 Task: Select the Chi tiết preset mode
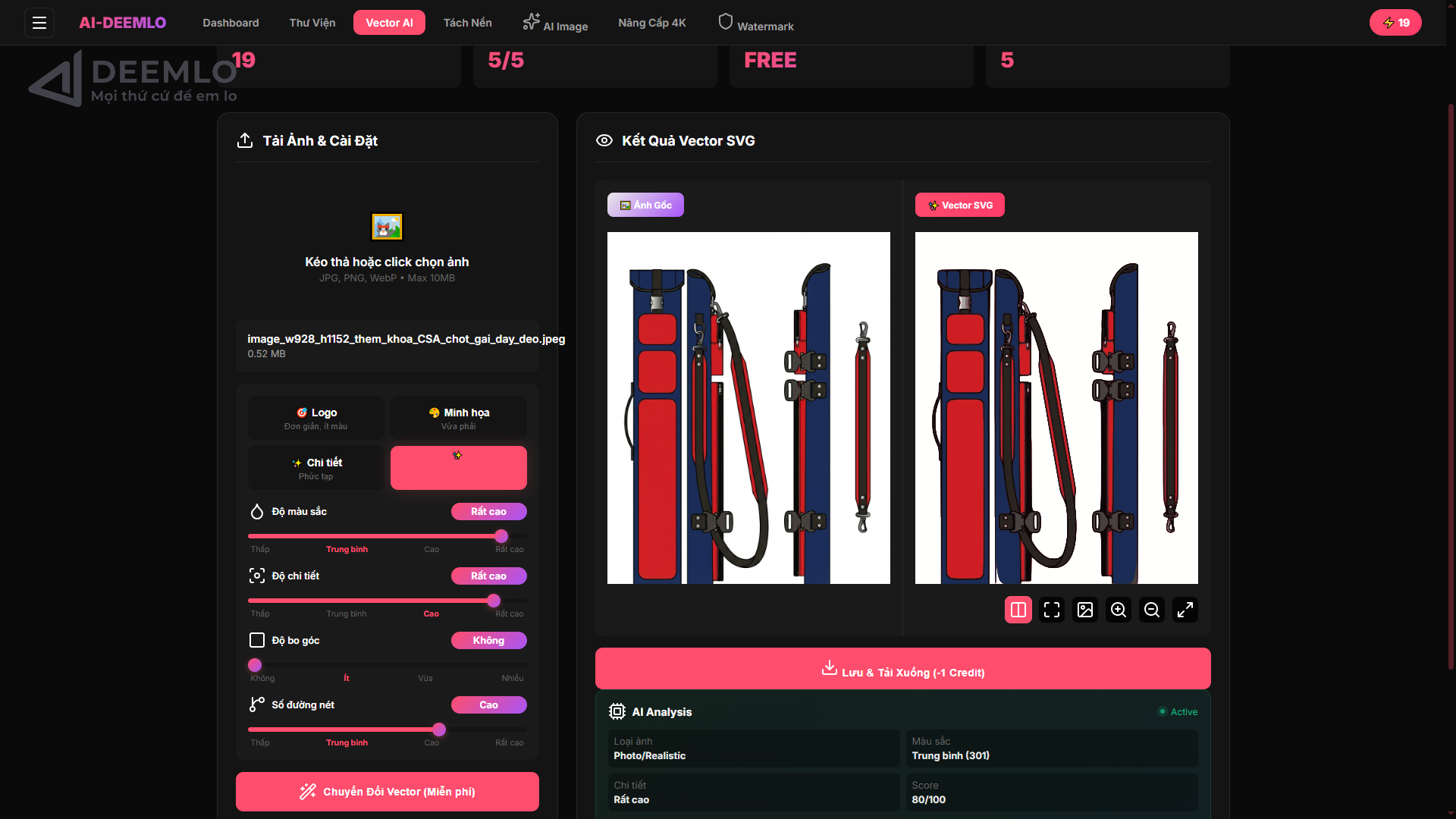(x=316, y=468)
